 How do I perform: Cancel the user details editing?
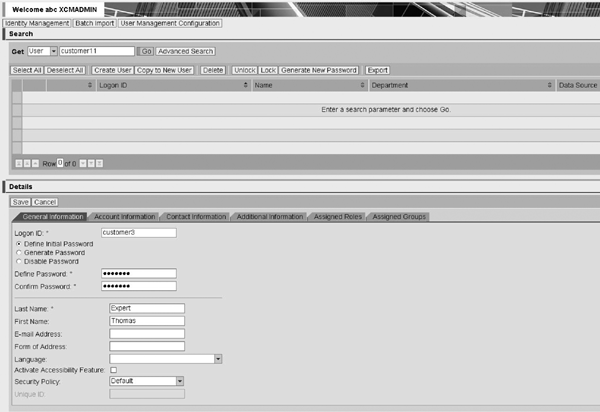[45, 202]
